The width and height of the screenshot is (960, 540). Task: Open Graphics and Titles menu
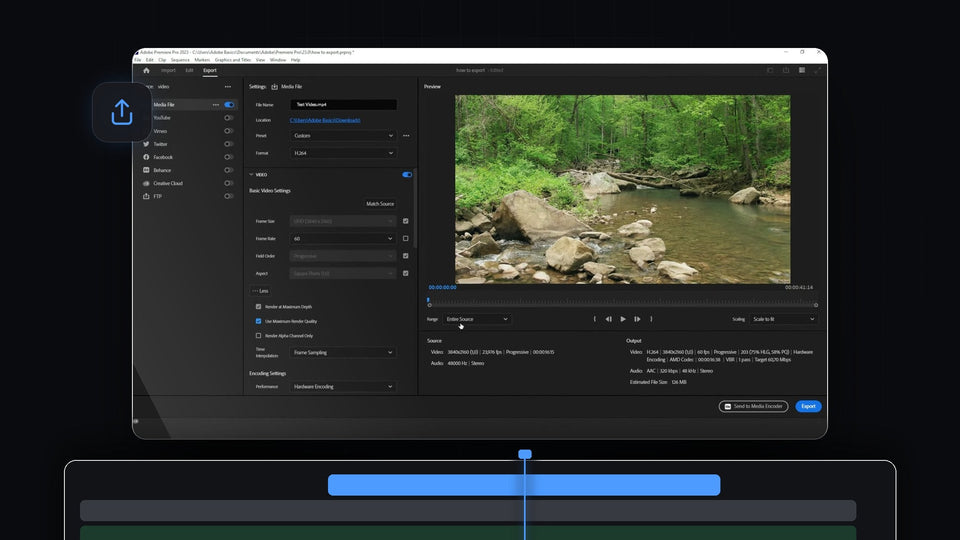click(233, 60)
